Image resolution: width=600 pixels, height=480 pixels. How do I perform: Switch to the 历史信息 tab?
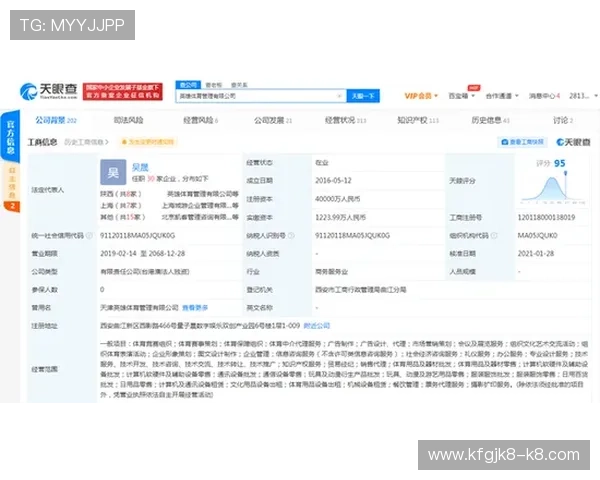(x=490, y=120)
